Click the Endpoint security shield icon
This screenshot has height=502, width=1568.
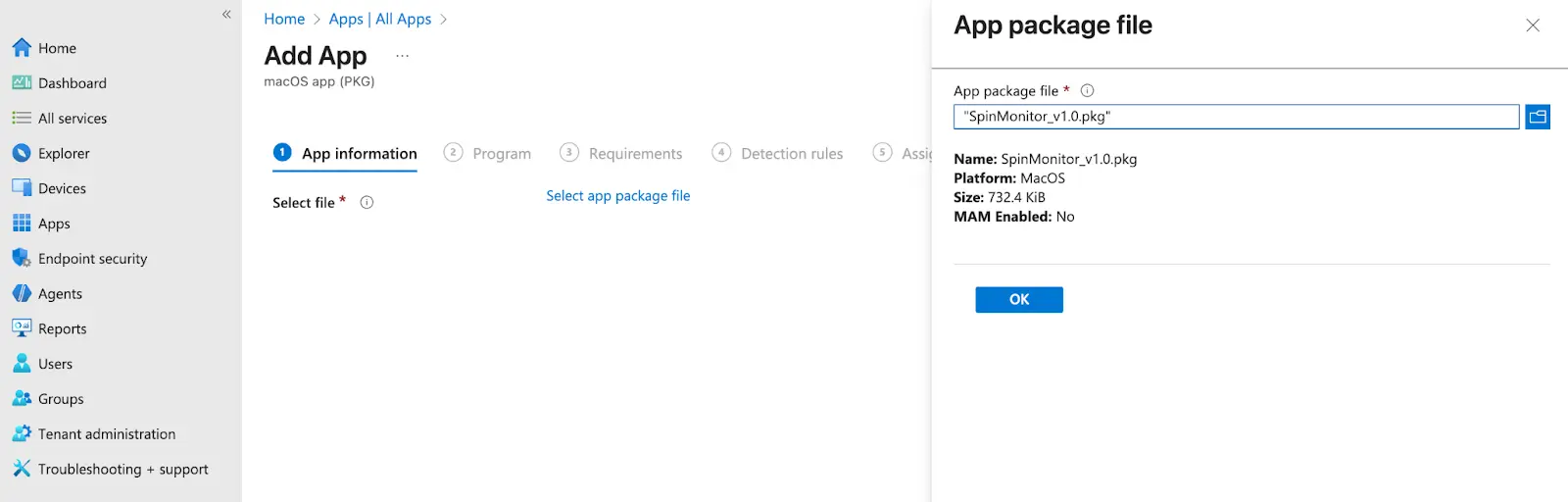[22, 258]
